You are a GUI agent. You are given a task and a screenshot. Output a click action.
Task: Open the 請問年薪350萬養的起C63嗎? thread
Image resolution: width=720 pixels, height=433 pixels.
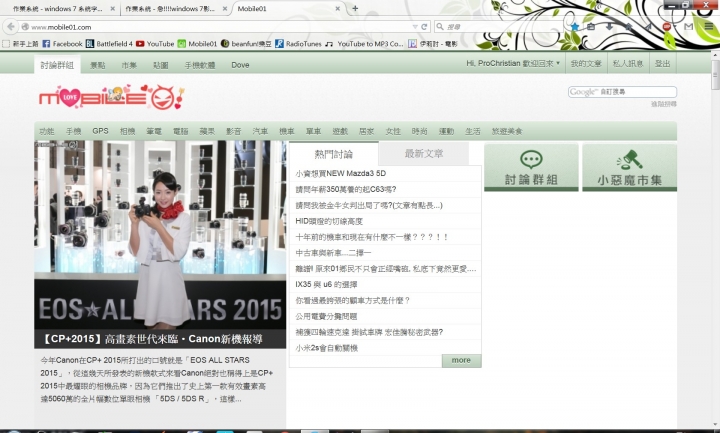[345, 189]
